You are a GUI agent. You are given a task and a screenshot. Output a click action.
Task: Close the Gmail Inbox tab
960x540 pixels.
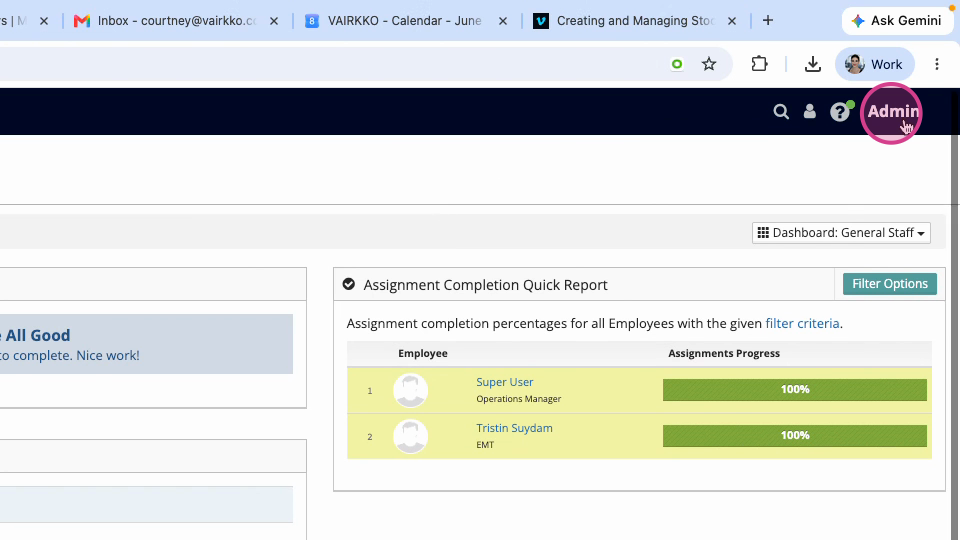click(274, 21)
